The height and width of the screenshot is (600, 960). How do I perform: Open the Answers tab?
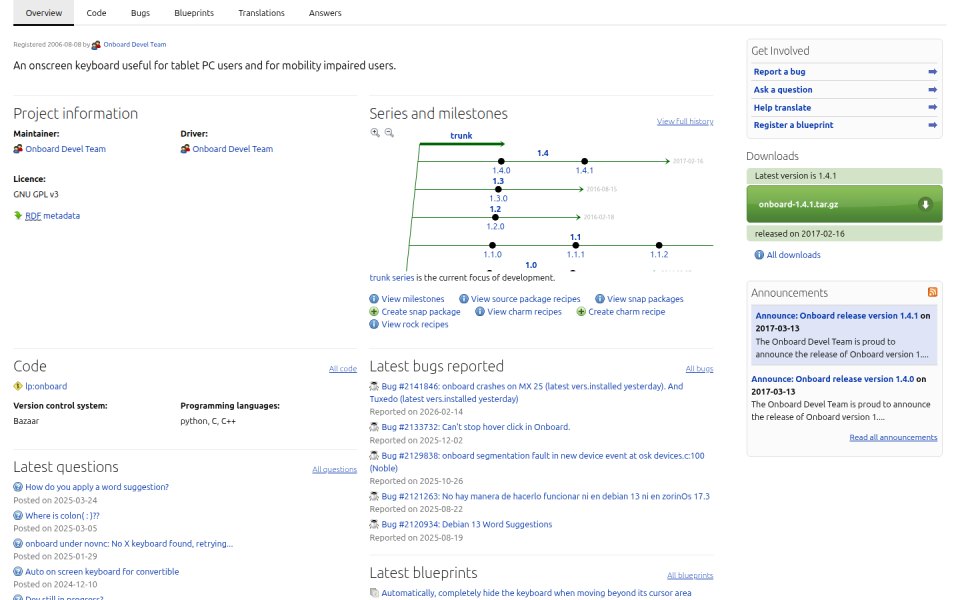(325, 13)
